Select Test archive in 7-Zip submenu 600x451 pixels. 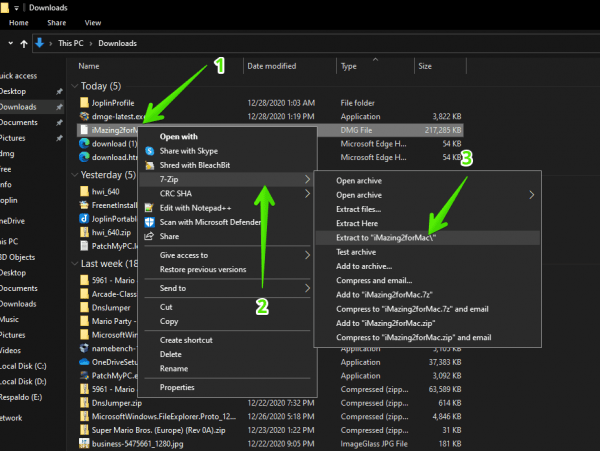point(427,252)
